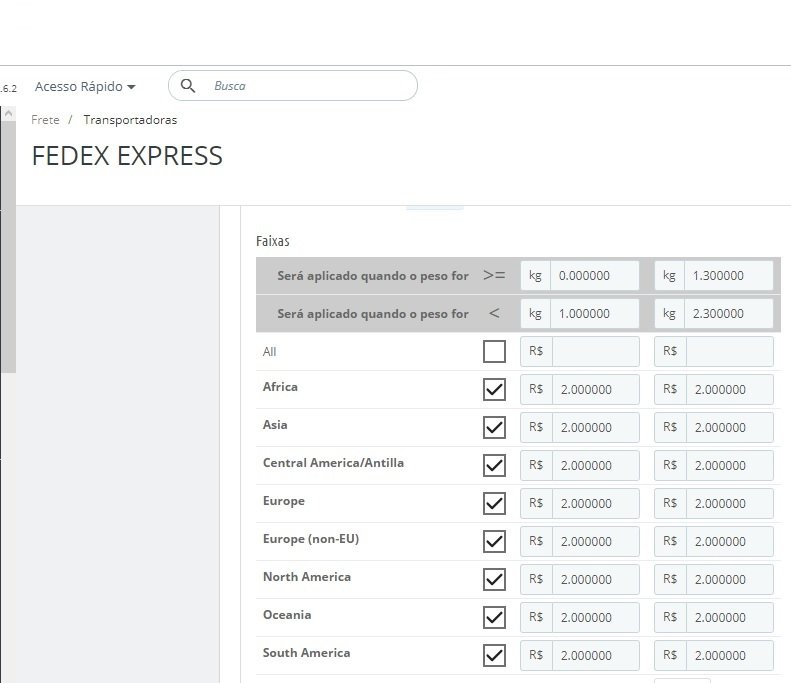Uncheck the Central America/Antilla checkbox
Viewport: 791px width, 683px height.
(x=494, y=465)
